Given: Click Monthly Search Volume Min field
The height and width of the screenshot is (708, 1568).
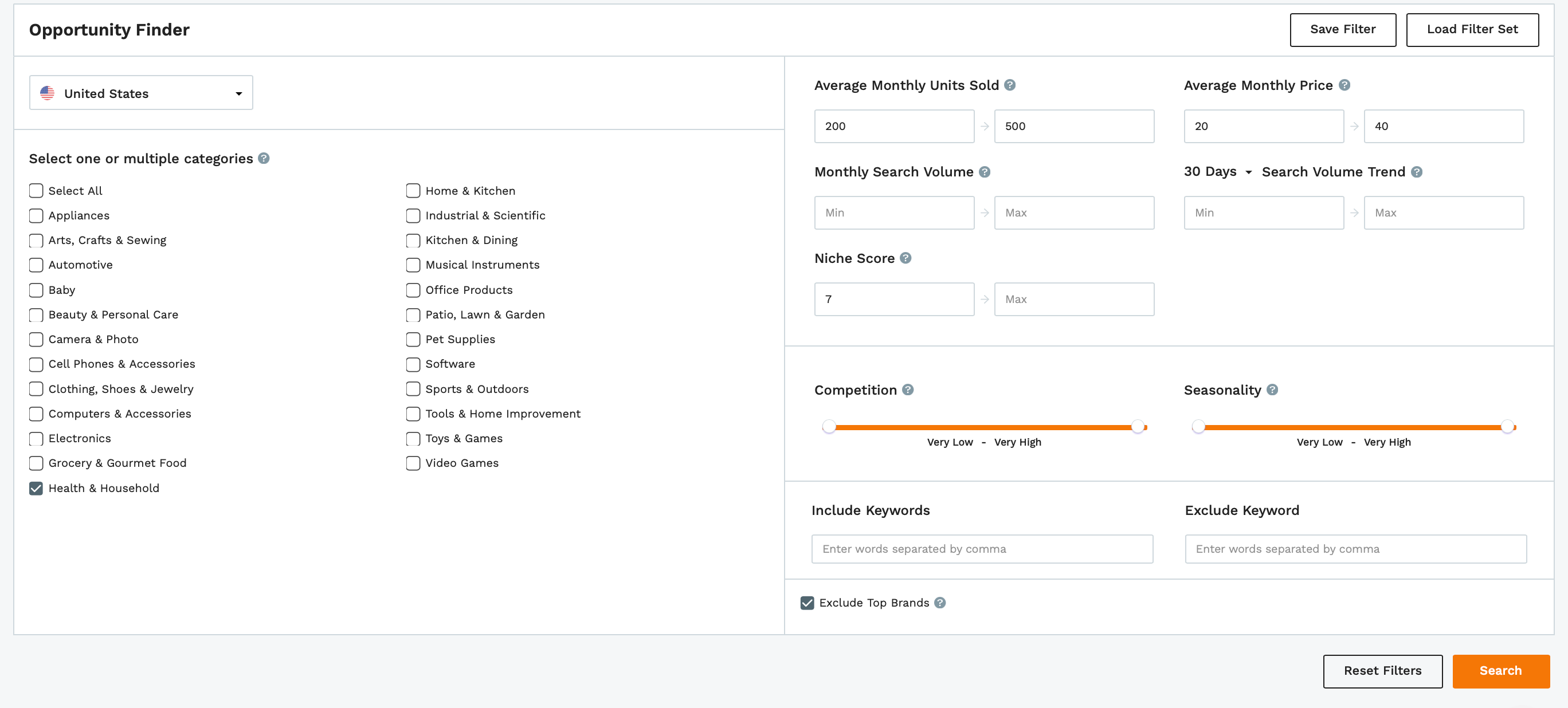Looking at the screenshot, I should pos(894,213).
